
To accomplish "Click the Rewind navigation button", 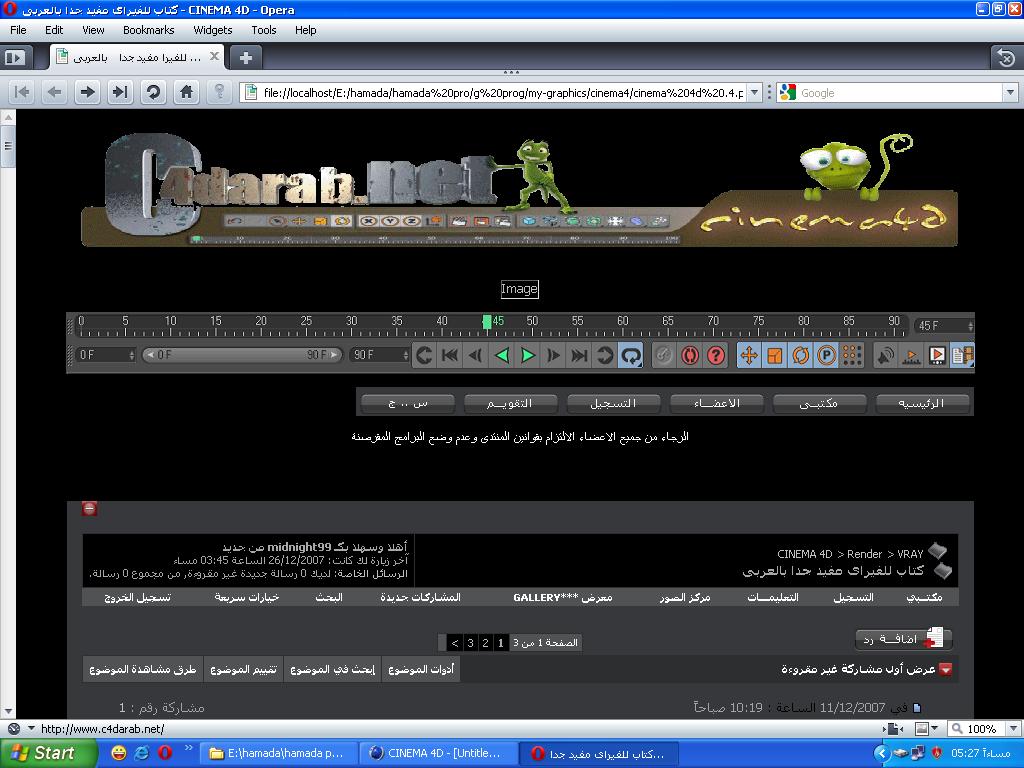I will pyautogui.click(x=22, y=92).
